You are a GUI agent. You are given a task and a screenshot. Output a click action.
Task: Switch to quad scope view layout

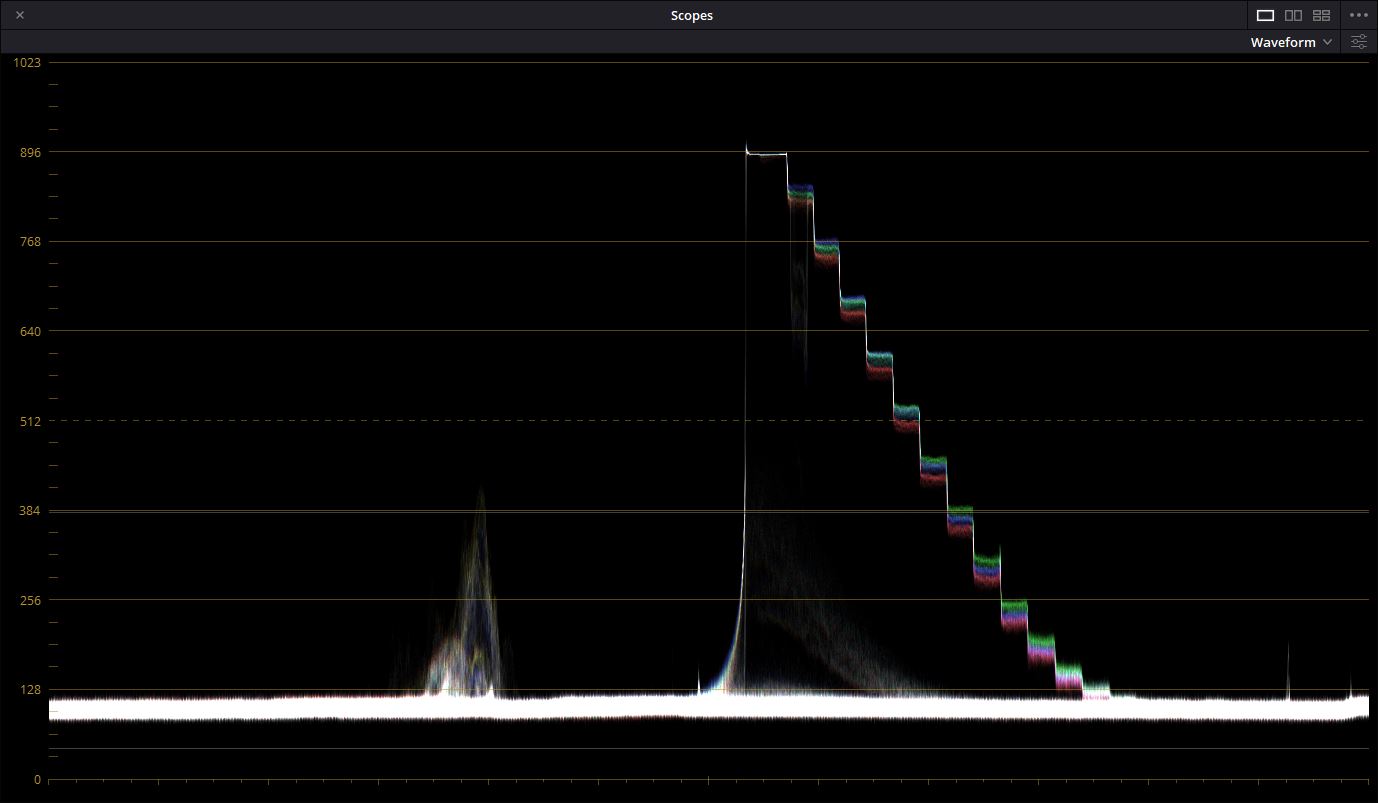pos(1321,15)
